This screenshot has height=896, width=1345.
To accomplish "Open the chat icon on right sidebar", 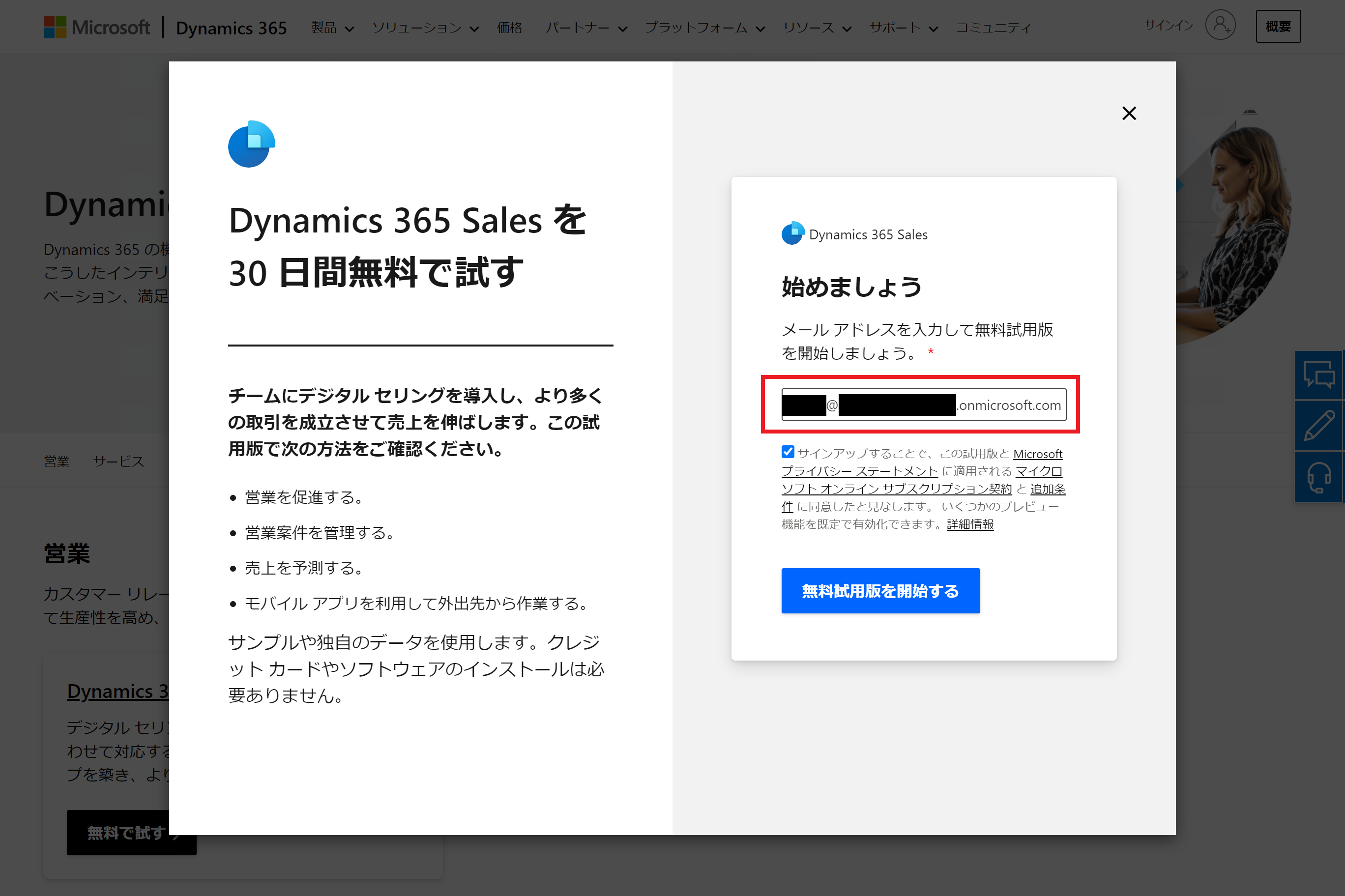I will click(1319, 376).
